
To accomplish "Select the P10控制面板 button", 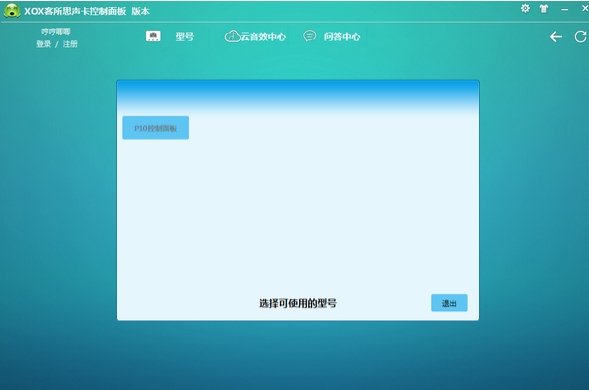I will (x=156, y=128).
